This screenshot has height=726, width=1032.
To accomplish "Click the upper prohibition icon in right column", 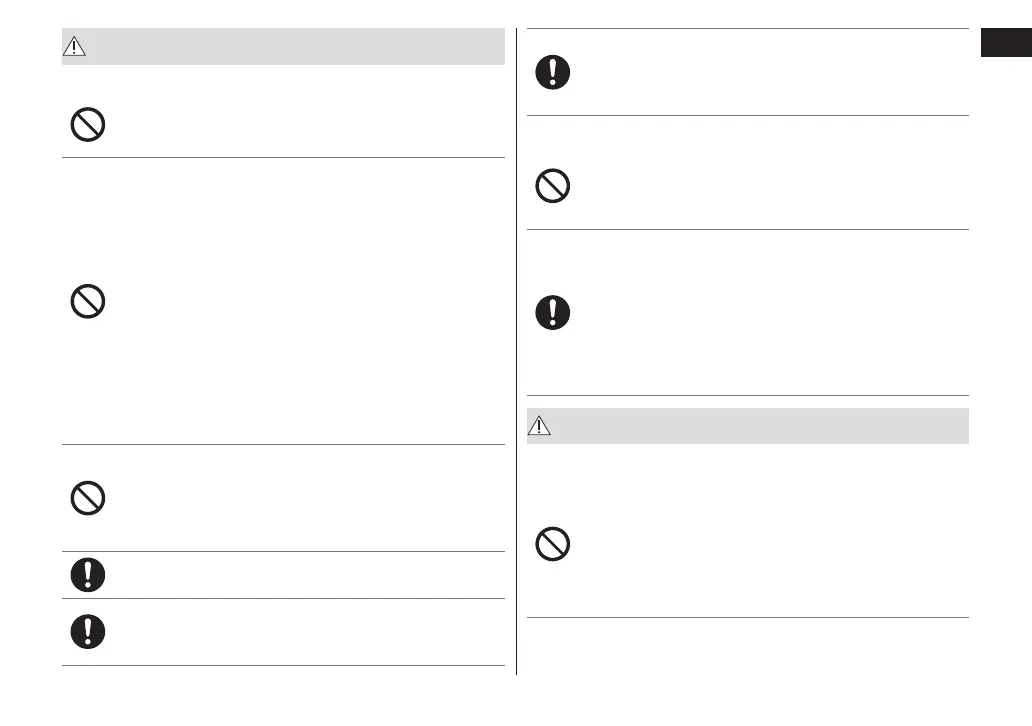I will (x=552, y=187).
